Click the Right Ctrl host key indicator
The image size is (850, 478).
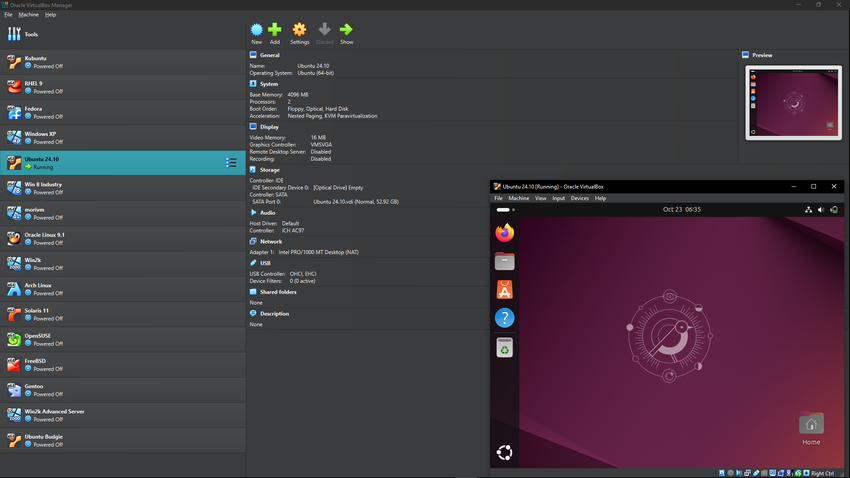pos(822,473)
